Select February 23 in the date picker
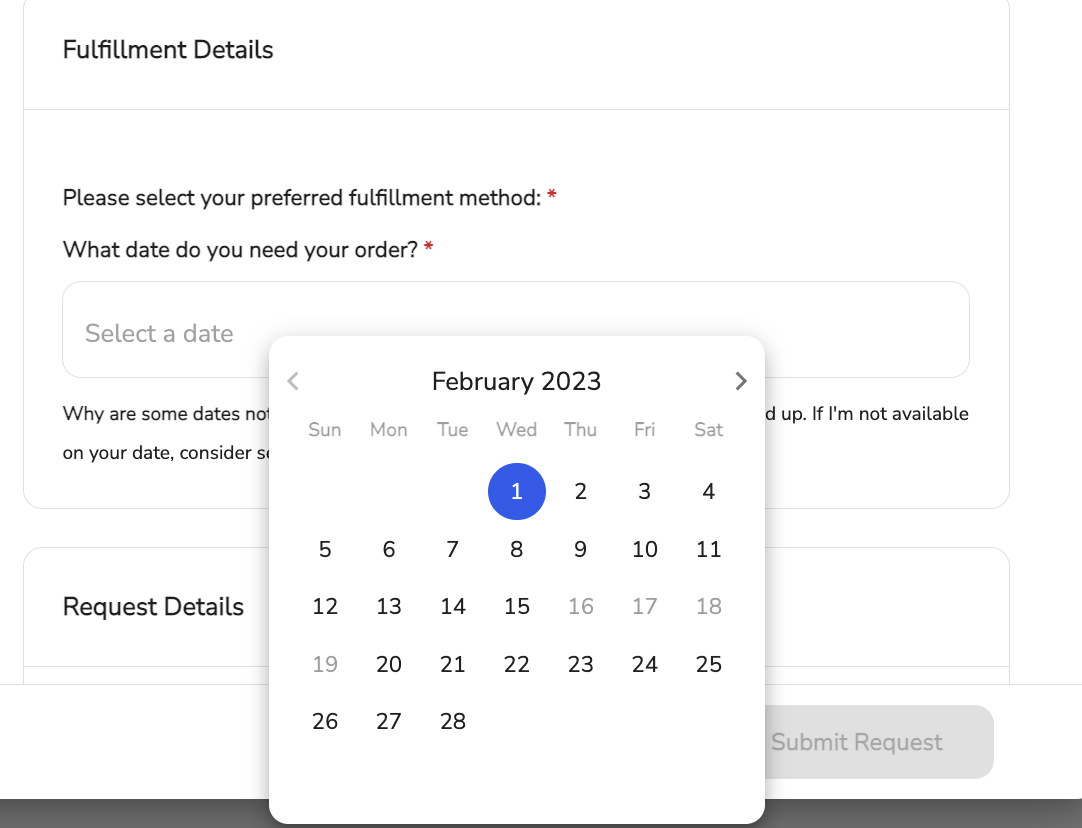Viewport: 1082px width, 828px height. (580, 664)
